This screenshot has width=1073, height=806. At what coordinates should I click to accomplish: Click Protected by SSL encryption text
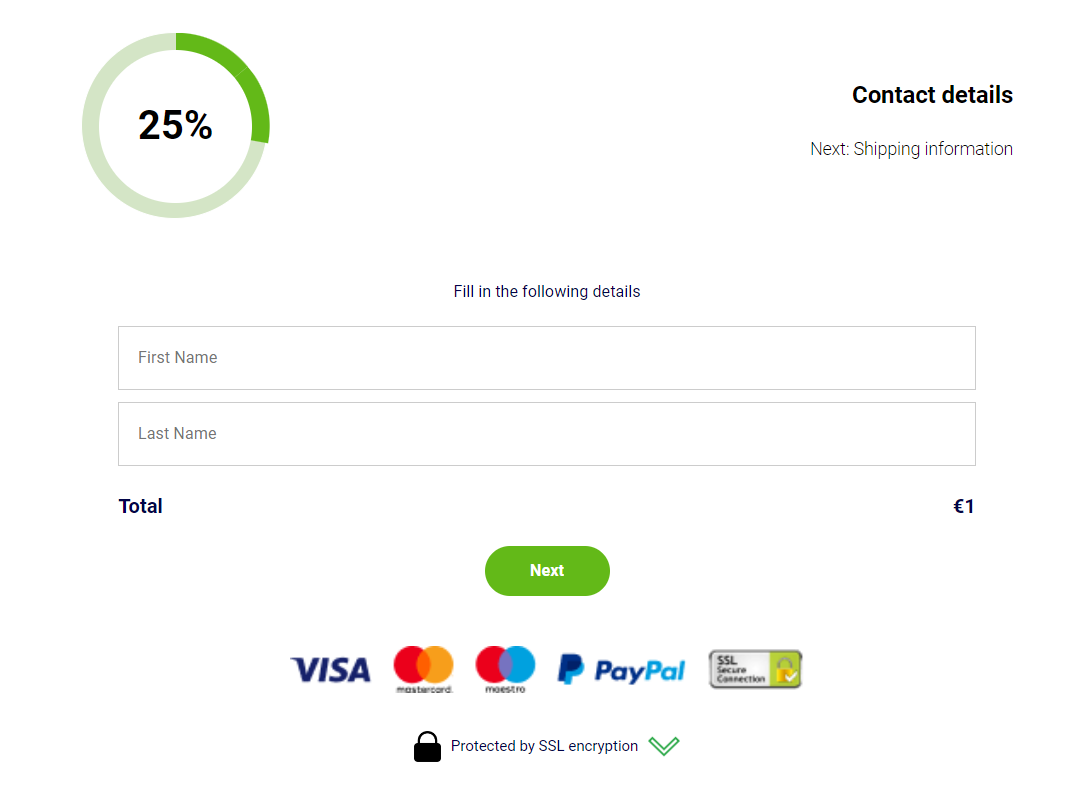coord(544,746)
